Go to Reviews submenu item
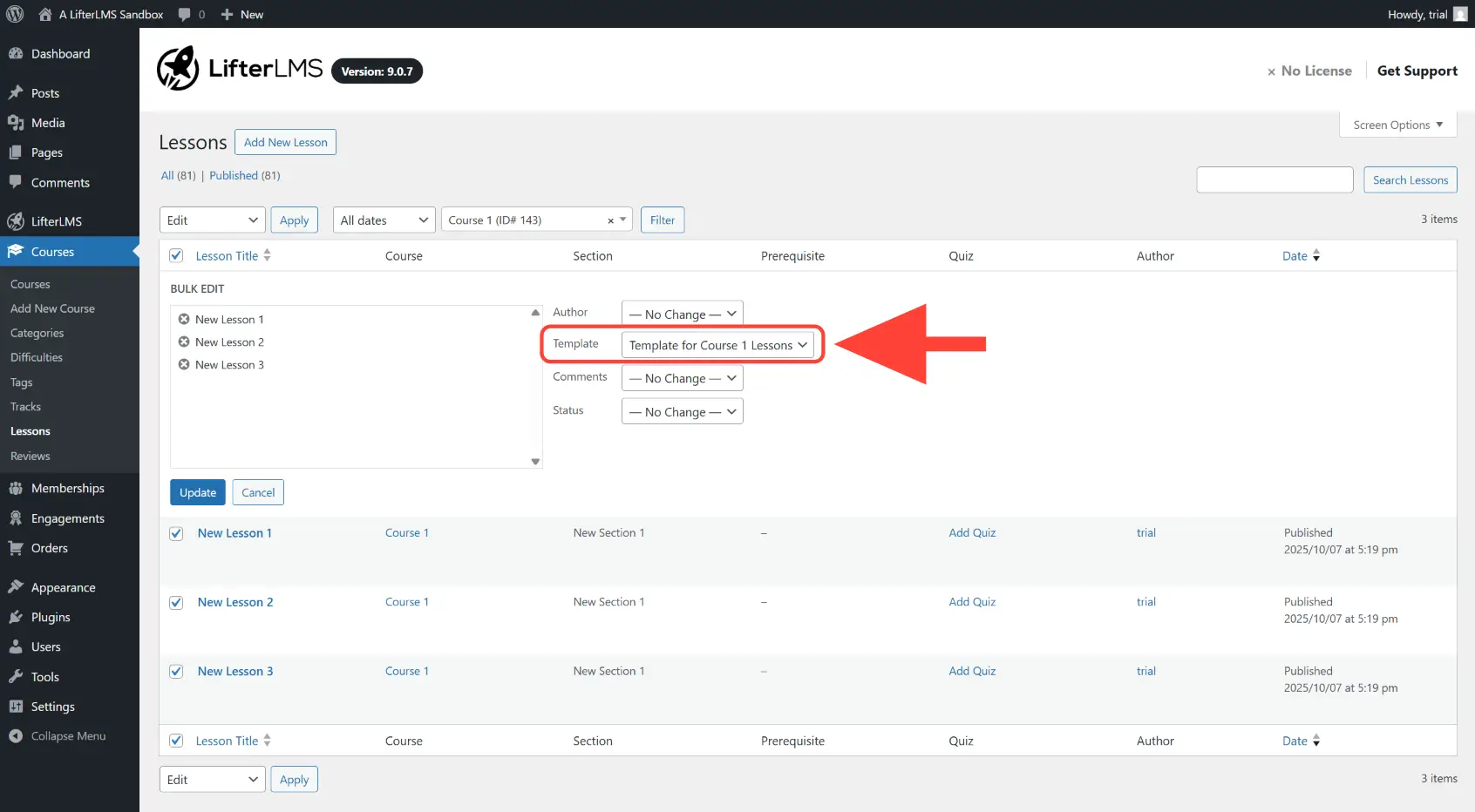This screenshot has height=812, width=1475. pyautogui.click(x=31, y=456)
